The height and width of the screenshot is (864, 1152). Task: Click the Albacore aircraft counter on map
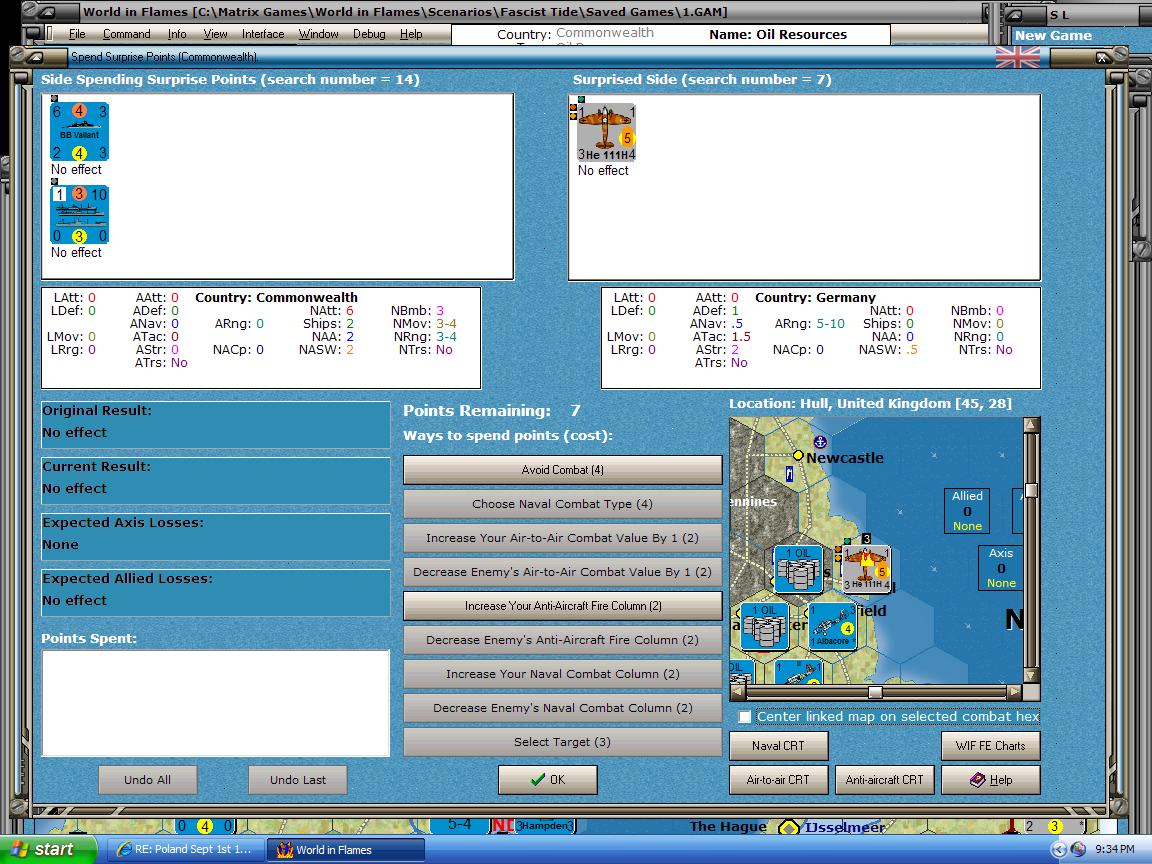[832, 626]
